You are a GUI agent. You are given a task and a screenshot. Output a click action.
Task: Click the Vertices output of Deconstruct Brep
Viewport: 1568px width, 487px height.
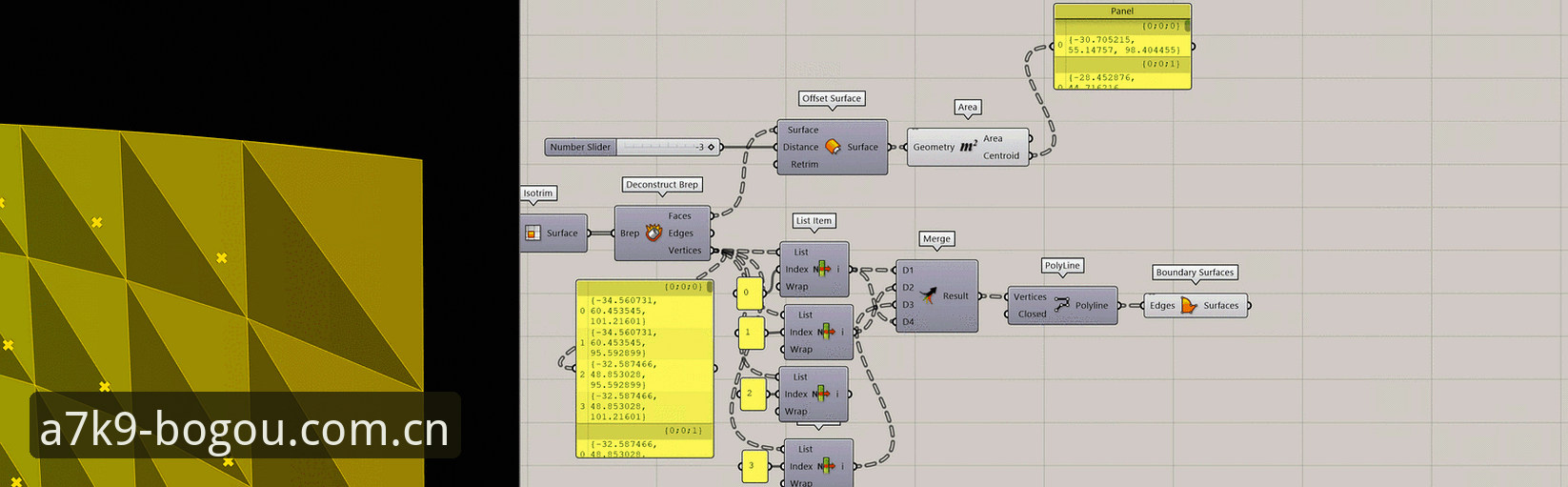pyautogui.click(x=685, y=250)
